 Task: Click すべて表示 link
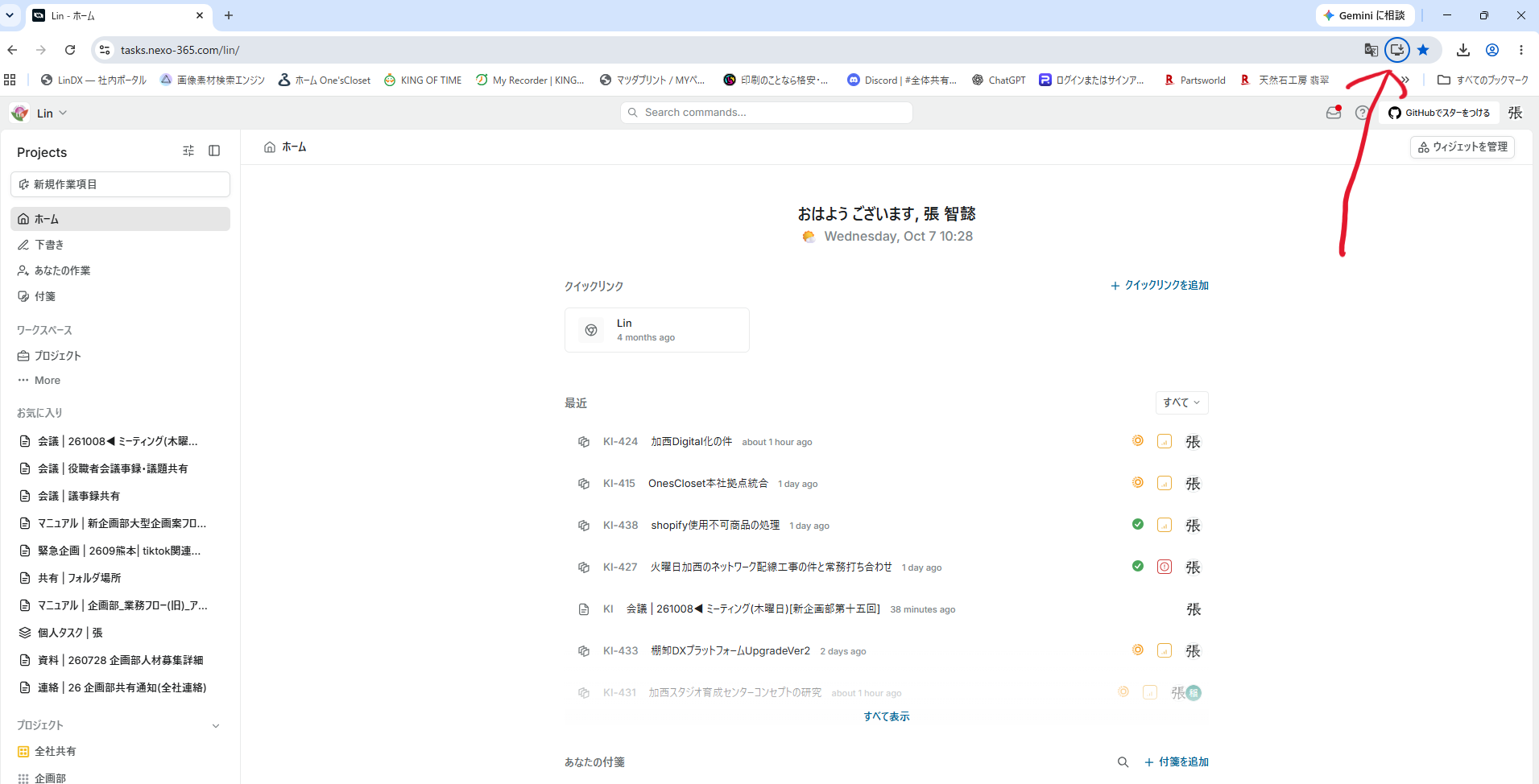(x=887, y=716)
